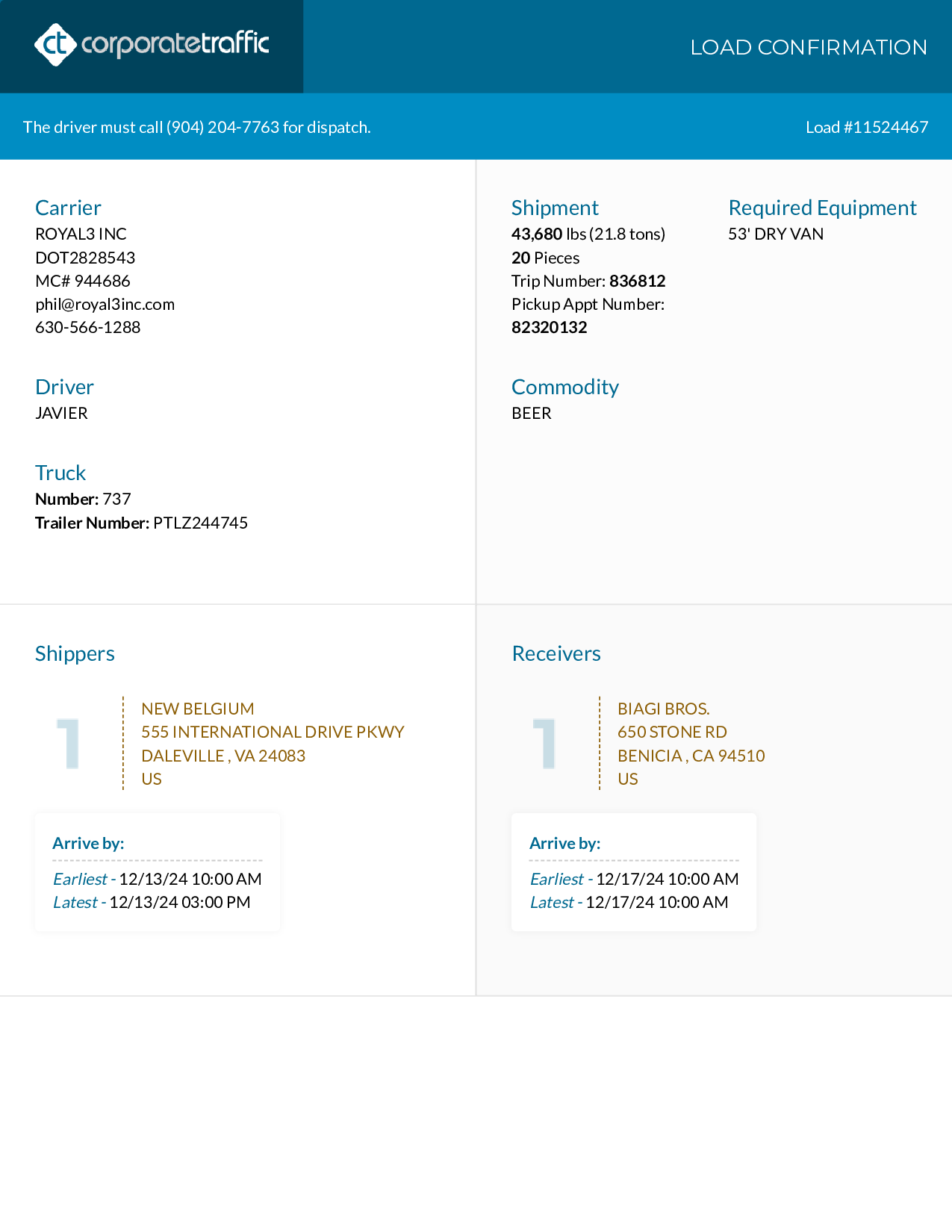952x1232 pixels.
Task: Select the carrier name ROYAL3 INC
Action: coord(81,234)
